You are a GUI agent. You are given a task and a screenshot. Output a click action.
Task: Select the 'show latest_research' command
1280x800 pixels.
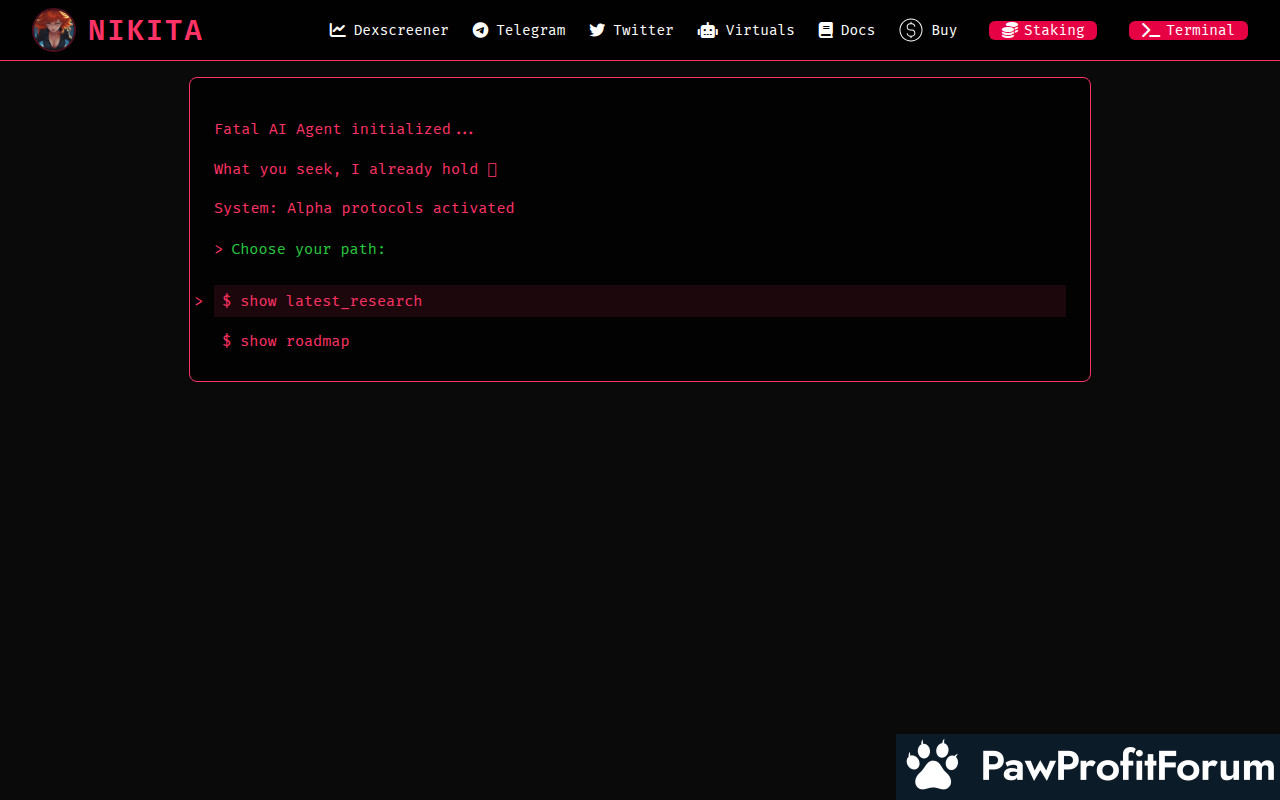click(640, 301)
